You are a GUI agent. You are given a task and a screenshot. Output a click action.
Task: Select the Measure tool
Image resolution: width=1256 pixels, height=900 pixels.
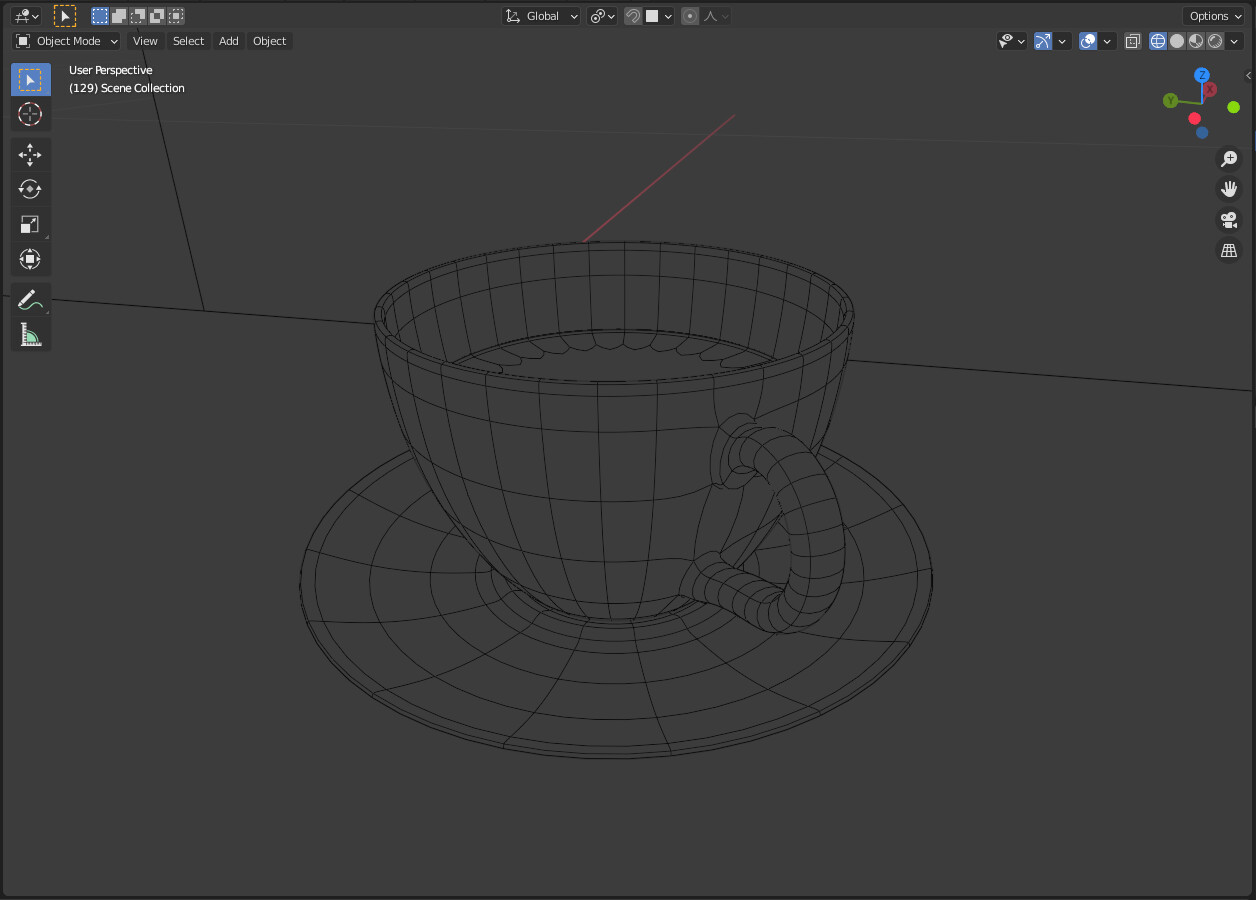[30, 333]
